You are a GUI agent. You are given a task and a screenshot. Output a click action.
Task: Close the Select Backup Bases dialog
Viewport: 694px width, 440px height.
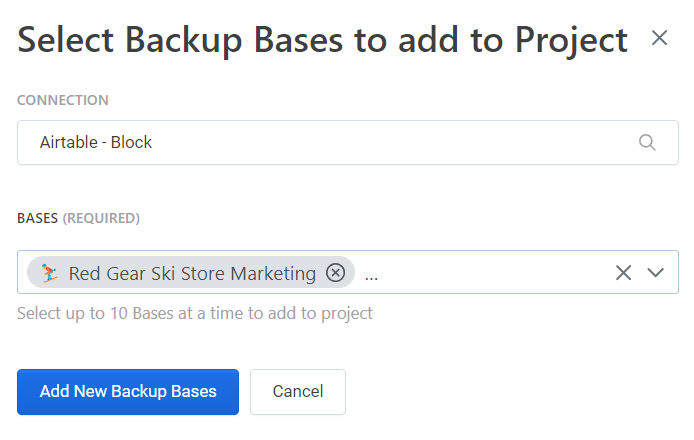click(x=659, y=39)
